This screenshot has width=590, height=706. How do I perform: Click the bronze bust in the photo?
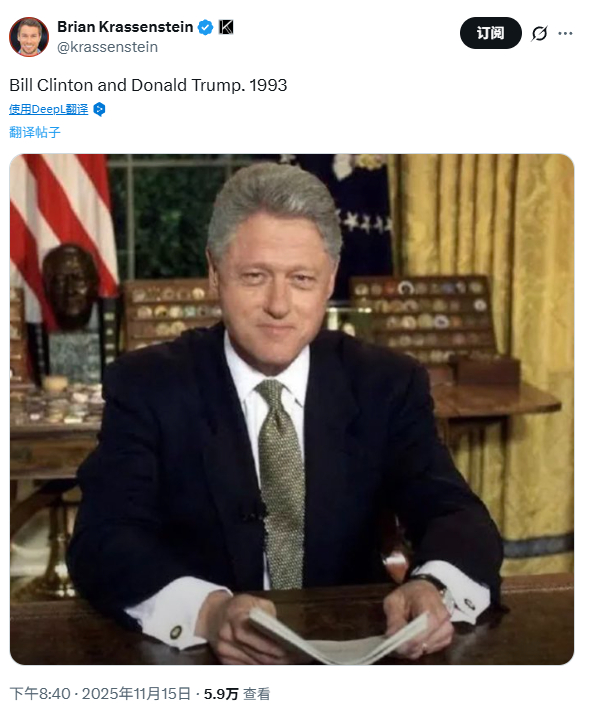71,287
